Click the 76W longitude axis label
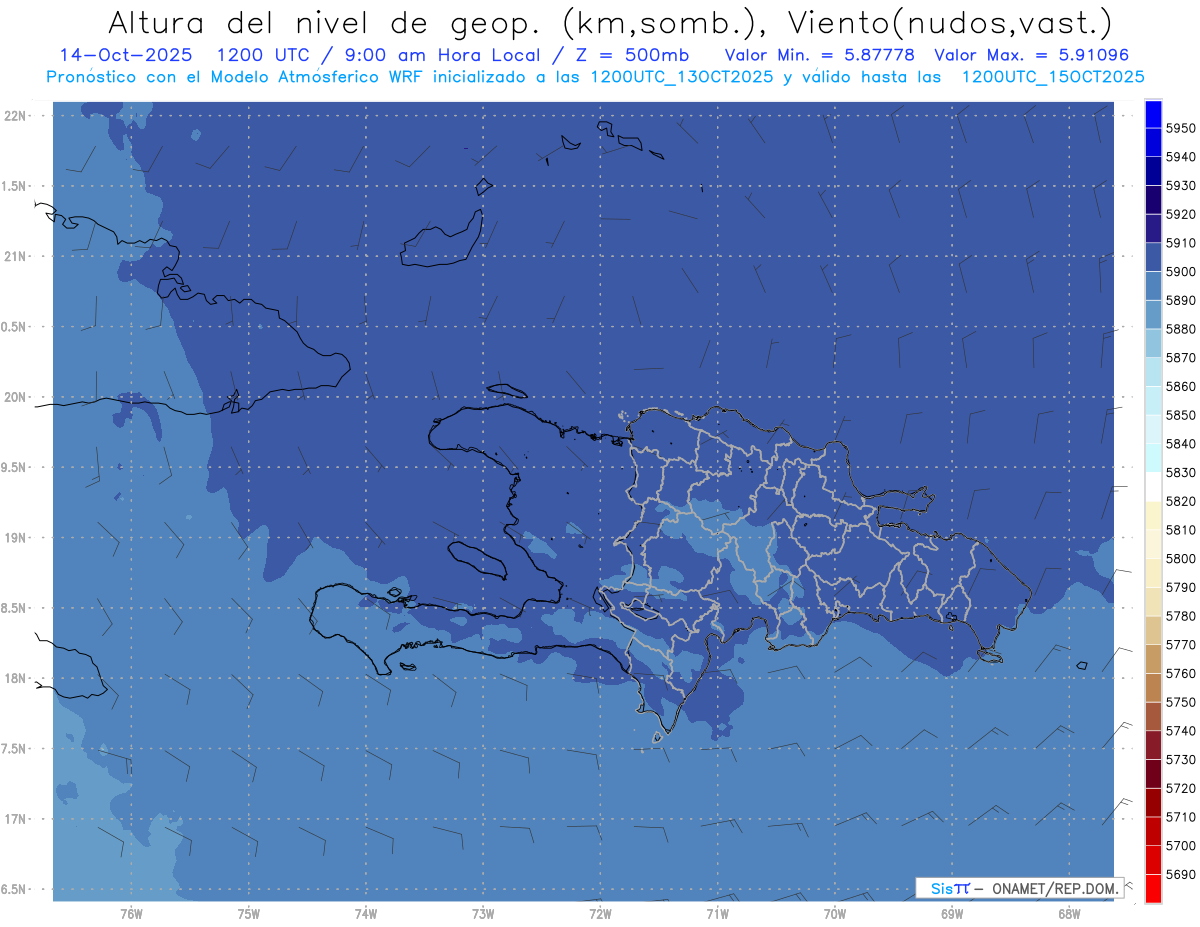1200x927 pixels. click(131, 914)
